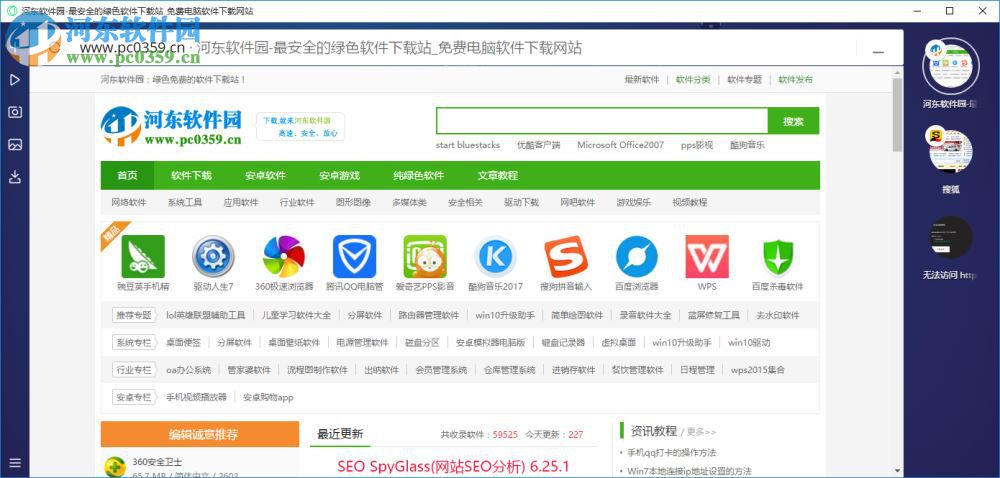Open 手机qq打卡的操作方法 article
The image size is (1000, 478).
[x=672, y=453]
